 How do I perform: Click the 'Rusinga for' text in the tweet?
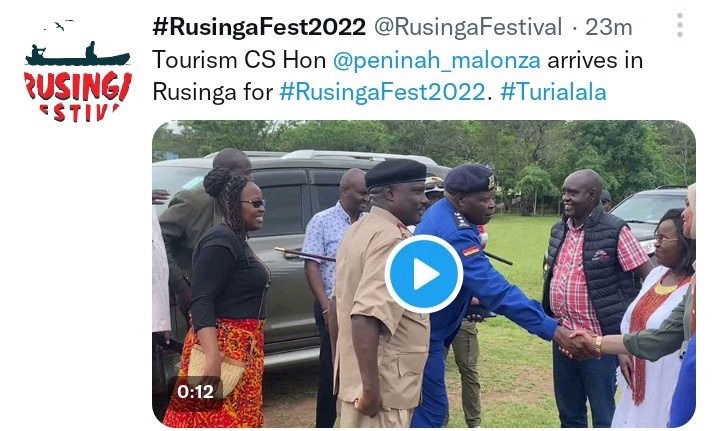213,92
